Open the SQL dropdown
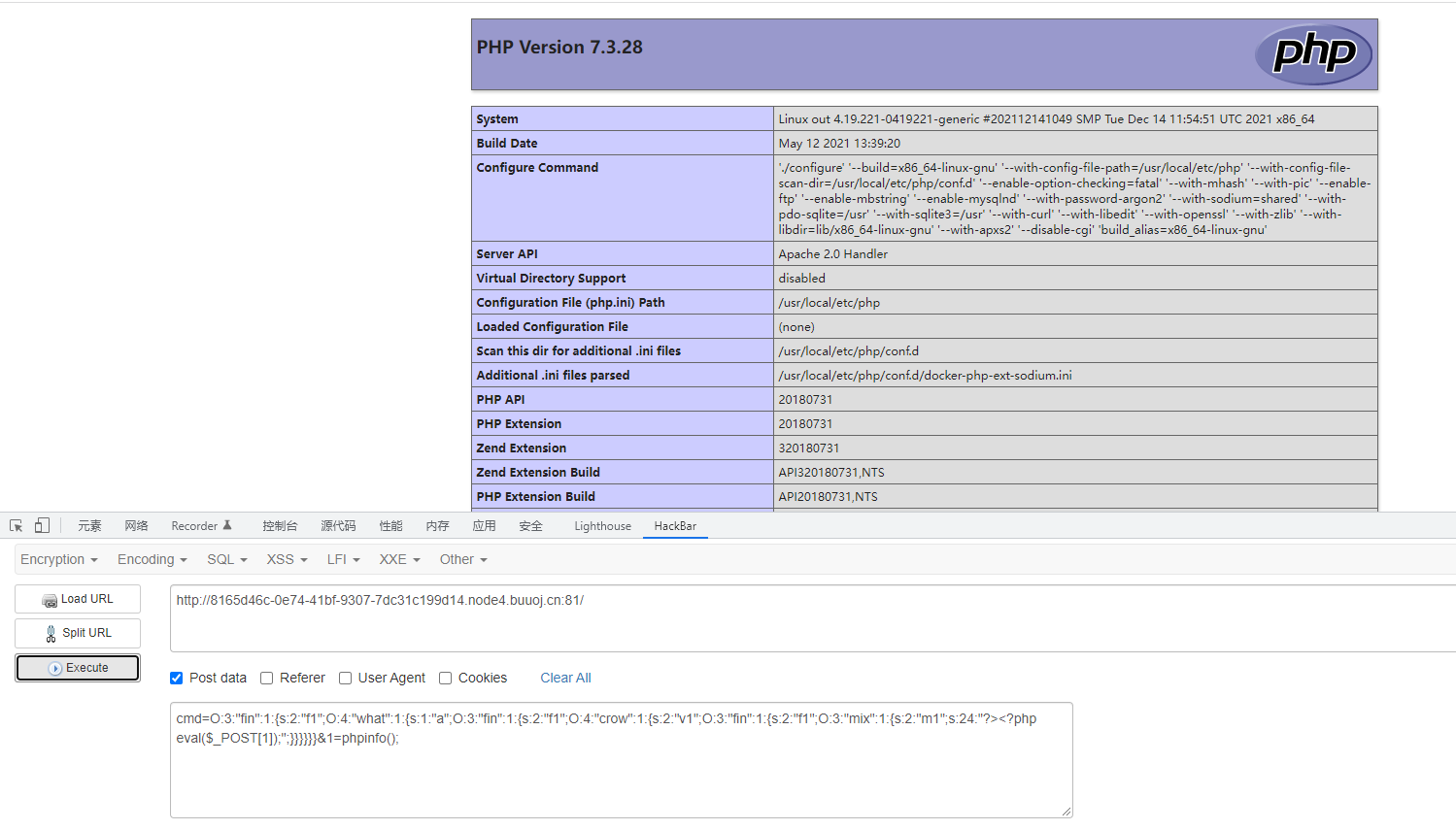The height and width of the screenshot is (830, 1456). pyautogui.click(x=227, y=559)
